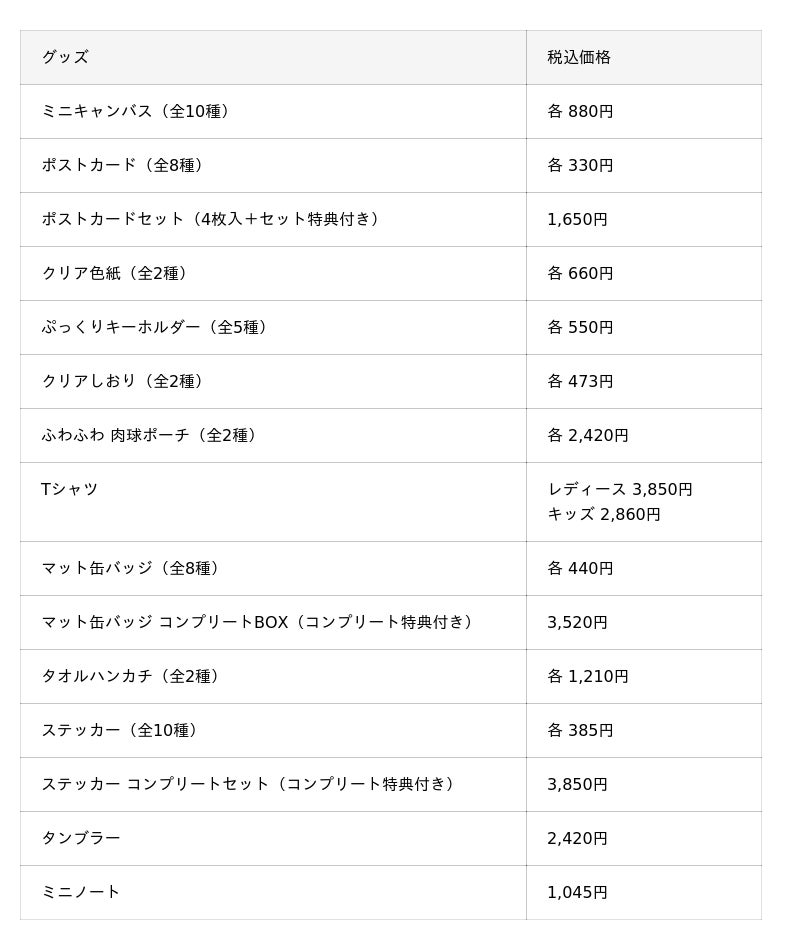
Task: Click the Tシャツ item cell
Action: 273,502
